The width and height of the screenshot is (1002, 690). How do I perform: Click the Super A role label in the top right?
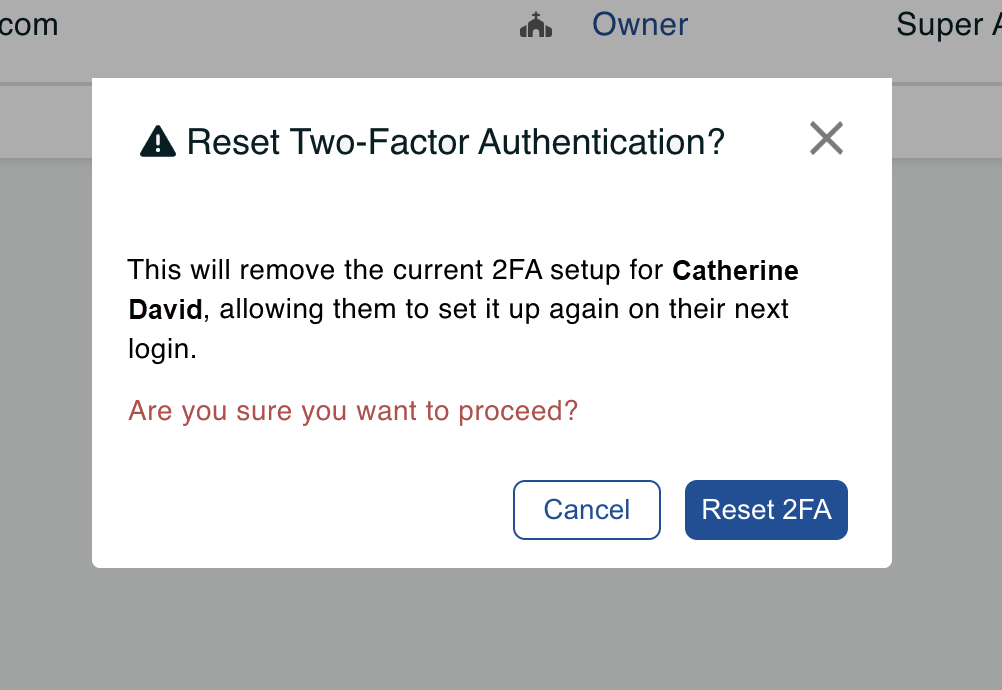pyautogui.click(x=948, y=25)
